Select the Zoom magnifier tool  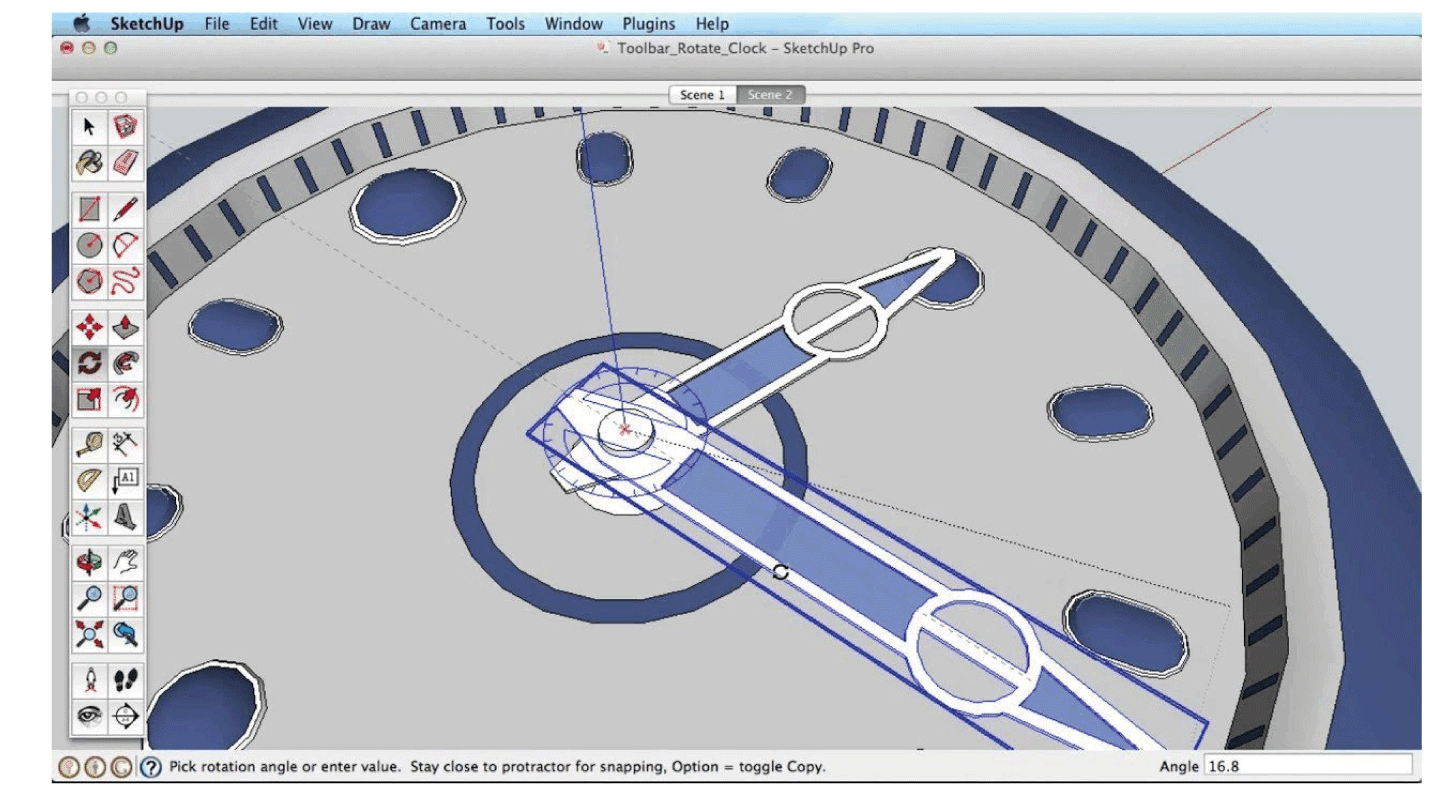pos(90,599)
